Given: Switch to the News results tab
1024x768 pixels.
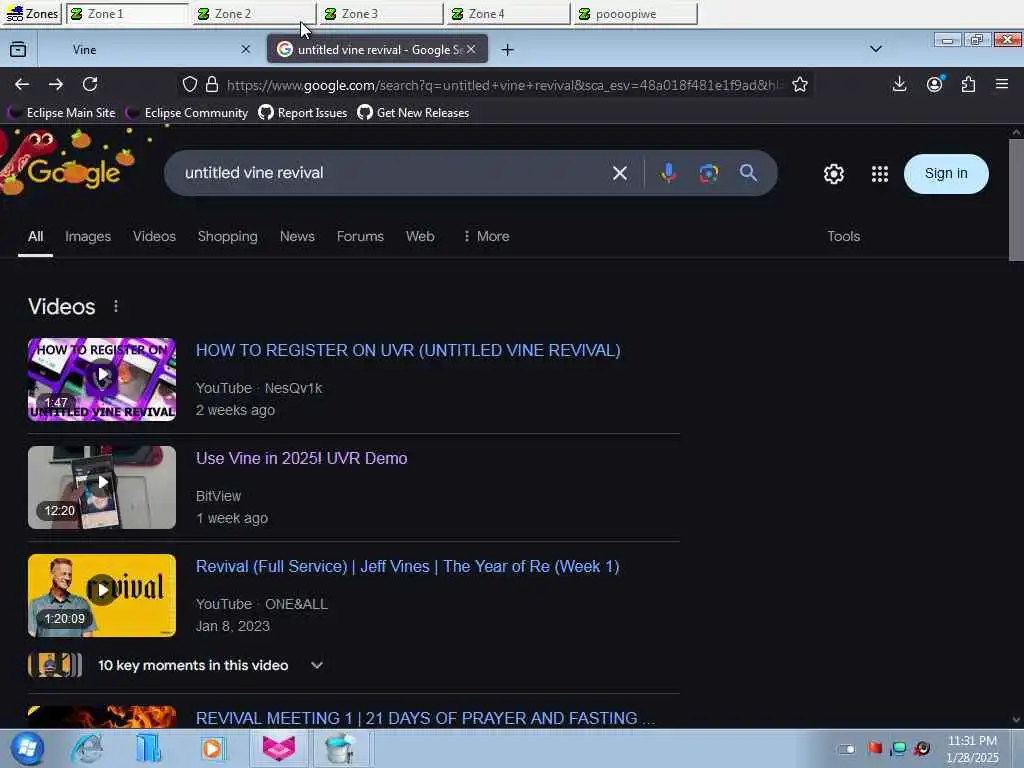Looking at the screenshot, I should 297,236.
